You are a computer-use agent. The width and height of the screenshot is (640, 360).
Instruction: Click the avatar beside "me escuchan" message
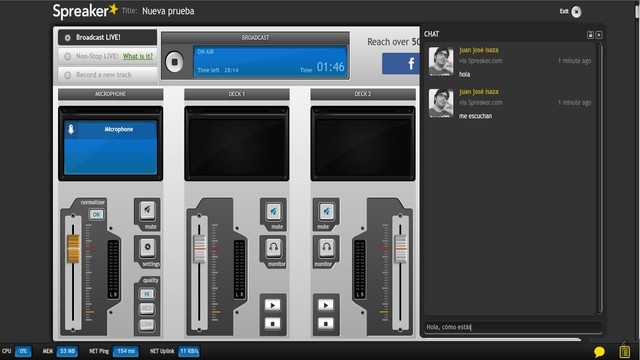(x=441, y=103)
